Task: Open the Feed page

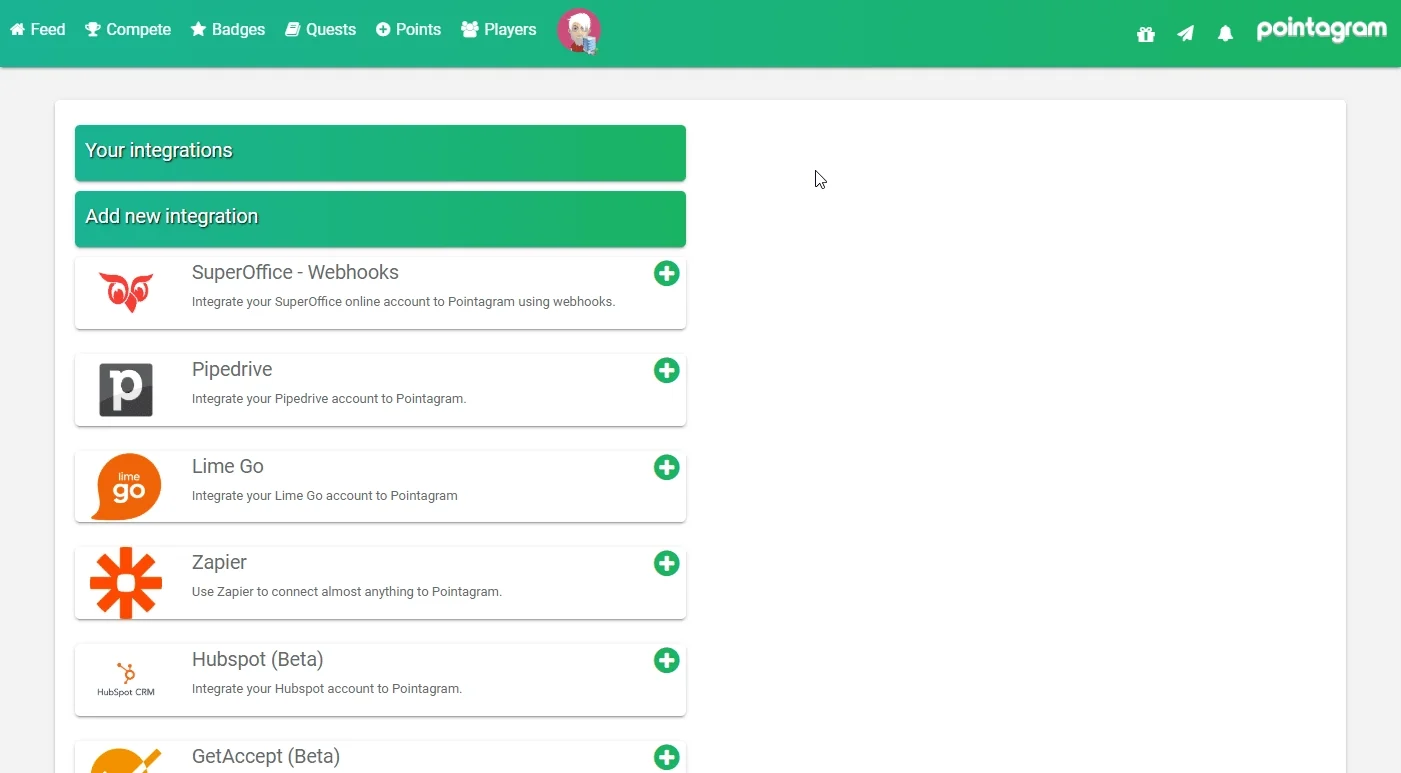Action: point(38,30)
